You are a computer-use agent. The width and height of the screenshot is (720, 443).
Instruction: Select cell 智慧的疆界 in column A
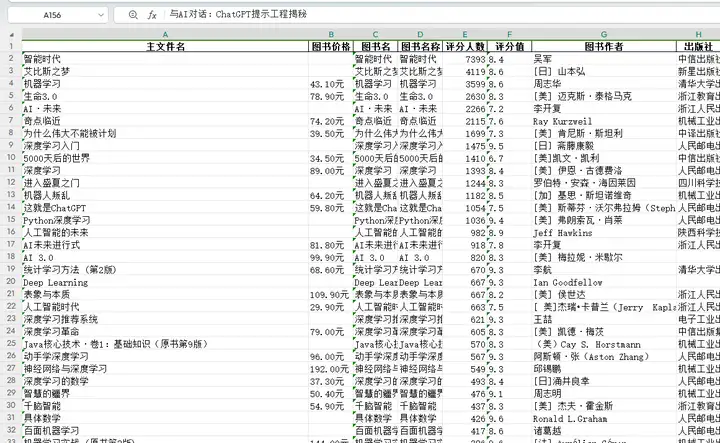(x=165, y=394)
